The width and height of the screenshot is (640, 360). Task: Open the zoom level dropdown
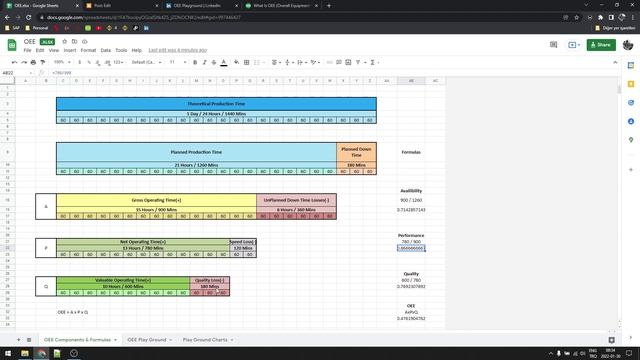coord(62,62)
